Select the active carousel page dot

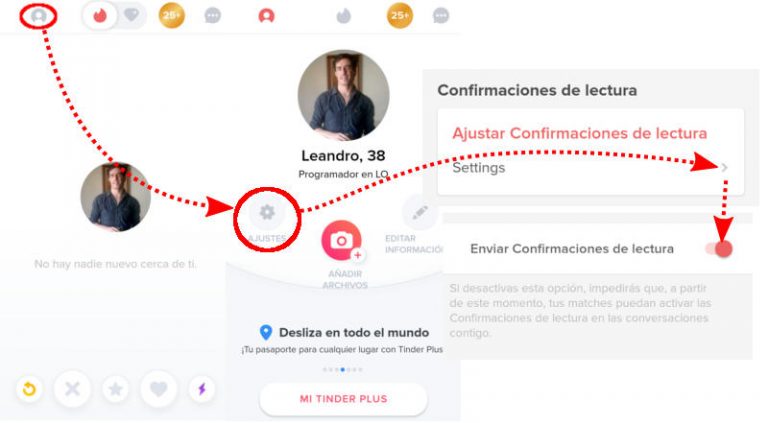click(x=342, y=370)
